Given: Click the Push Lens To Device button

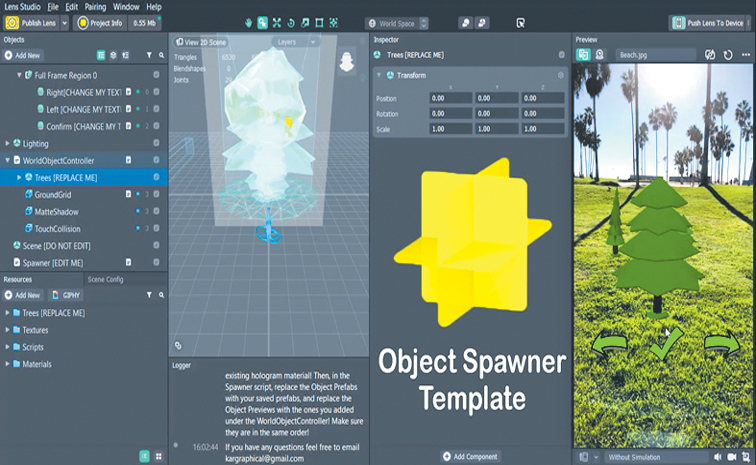Looking at the screenshot, I should 708,23.
